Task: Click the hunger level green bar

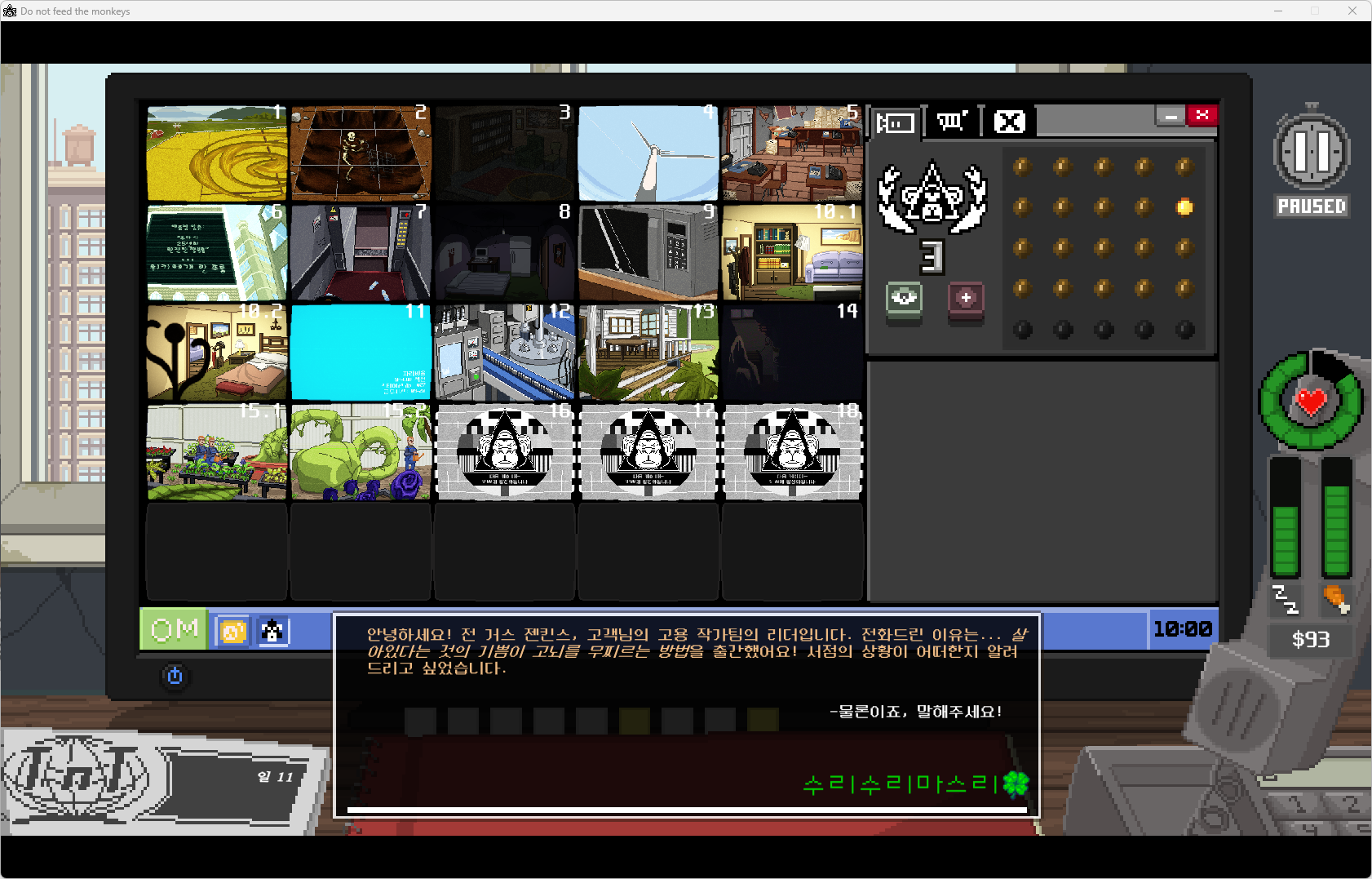Action: click(1336, 517)
